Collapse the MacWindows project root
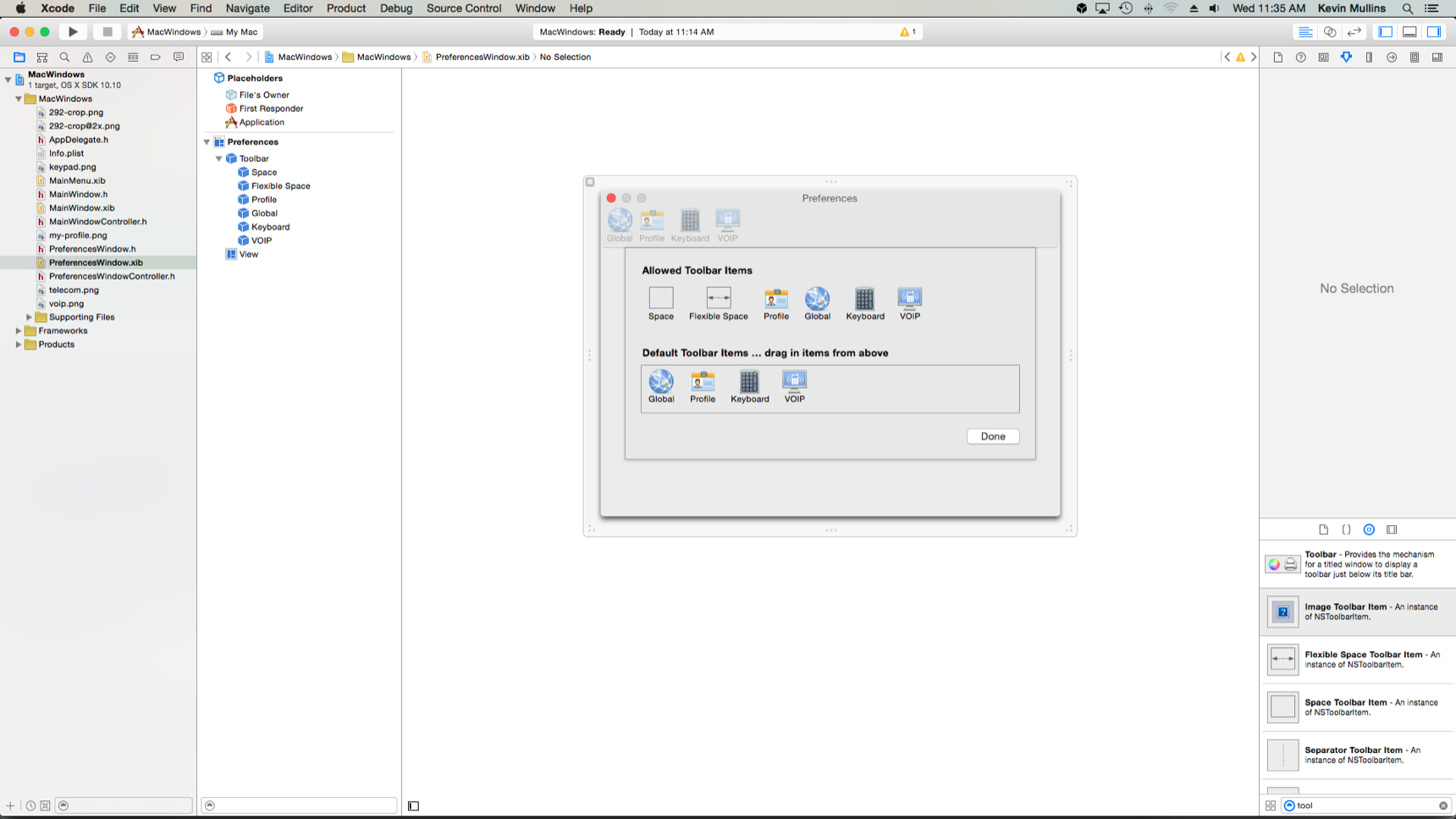1456x819 pixels. click(8, 80)
